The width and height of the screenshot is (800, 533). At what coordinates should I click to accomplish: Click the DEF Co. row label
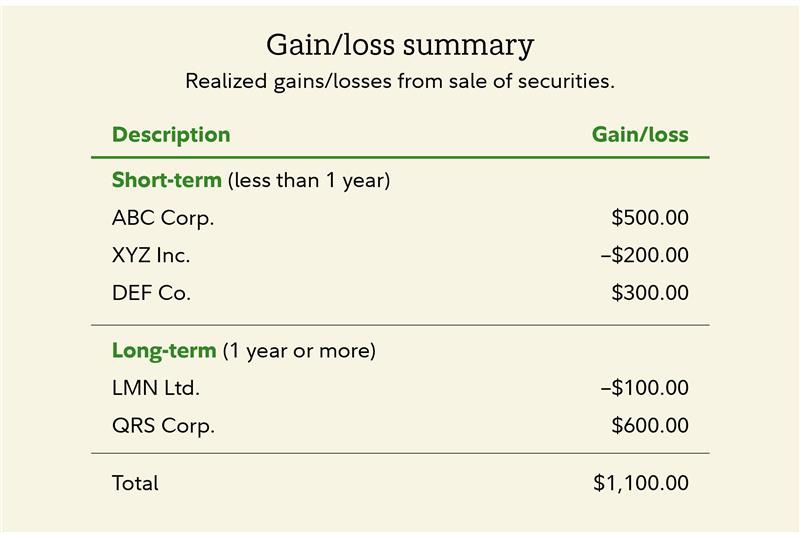(x=151, y=293)
